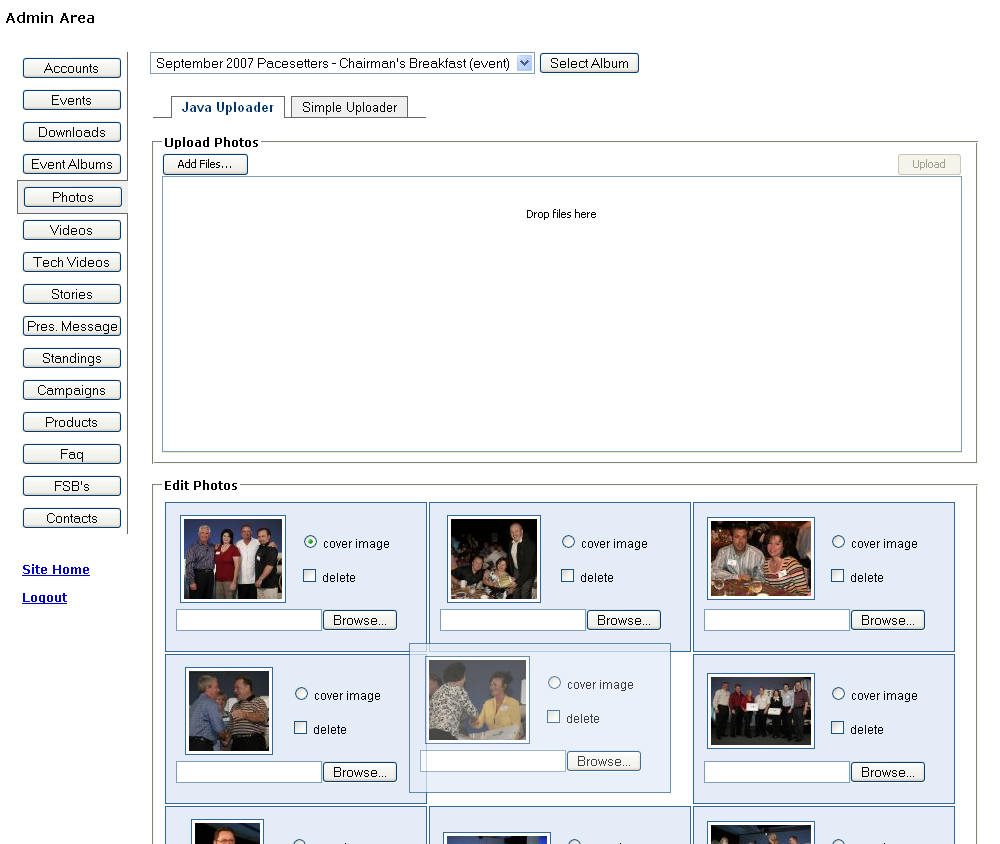Click the file path field under third photo

click(x=776, y=620)
